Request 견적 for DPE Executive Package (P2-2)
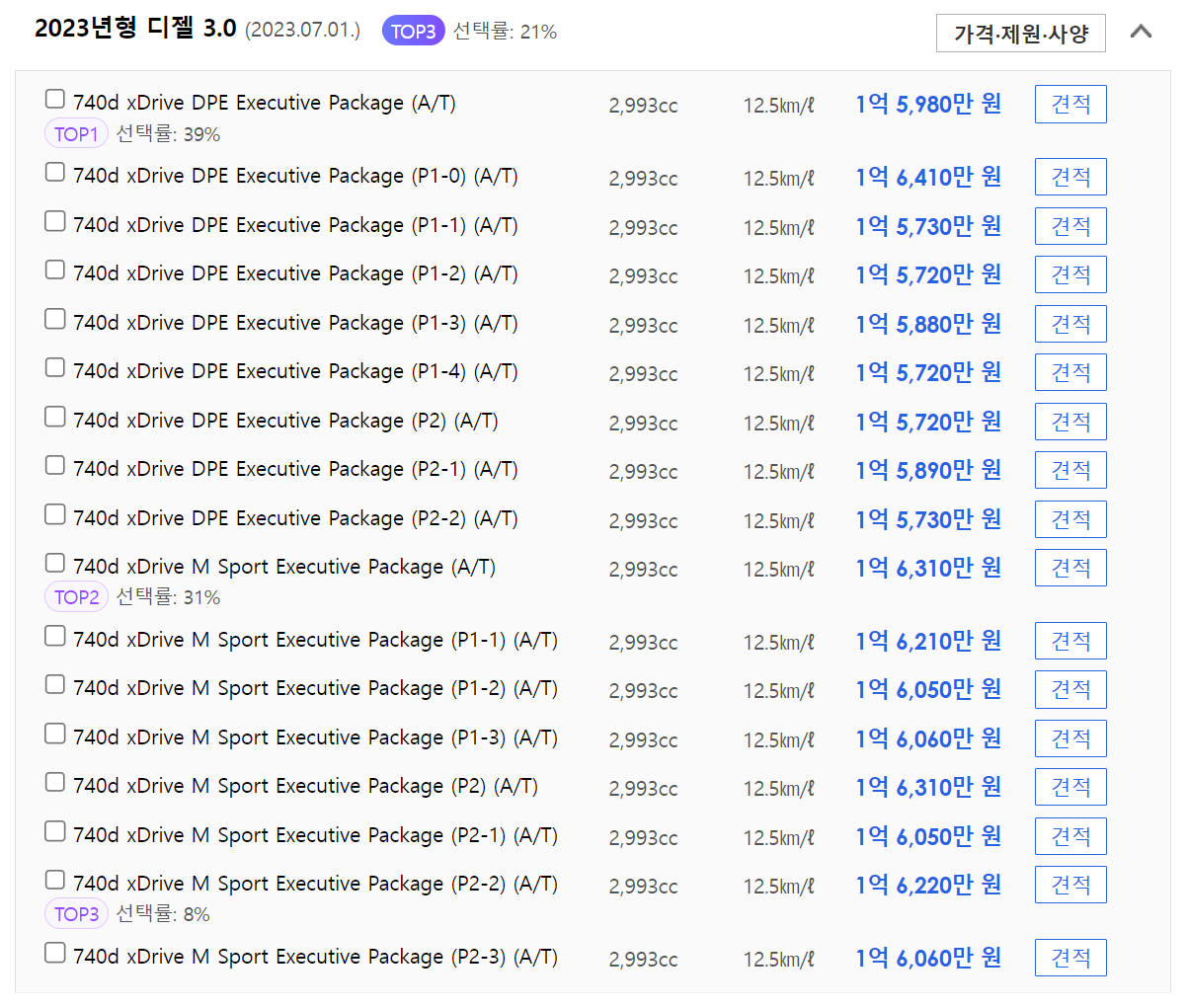The image size is (1188, 1008). click(1070, 519)
